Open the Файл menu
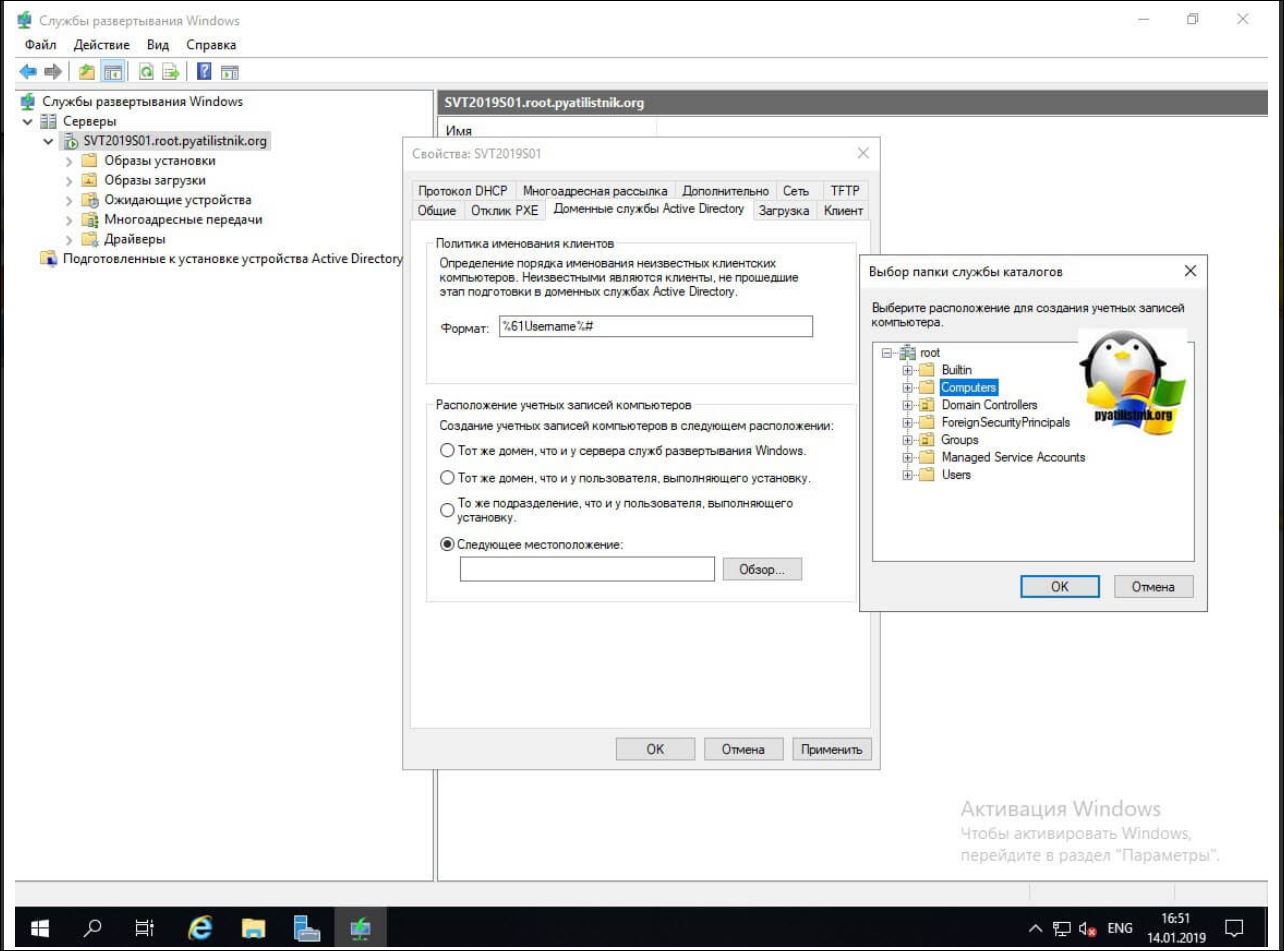This screenshot has height=951, width=1284. 40,45
